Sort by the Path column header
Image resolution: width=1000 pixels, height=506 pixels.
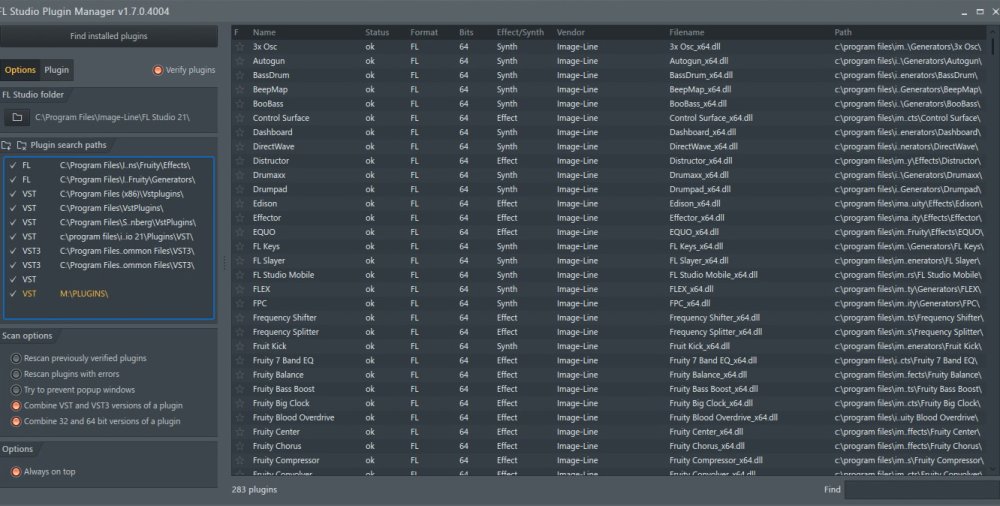pyautogui.click(x=842, y=33)
